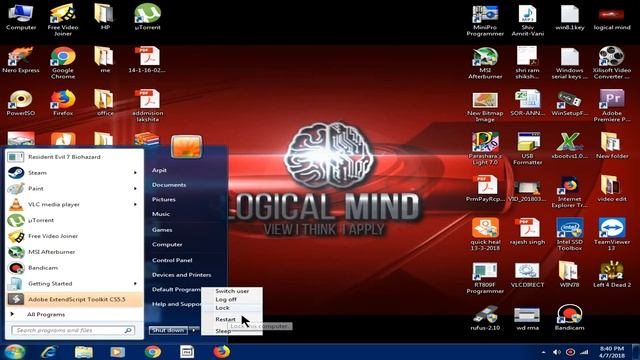Expand Steam submenu arrow in Start menu

tap(135, 173)
